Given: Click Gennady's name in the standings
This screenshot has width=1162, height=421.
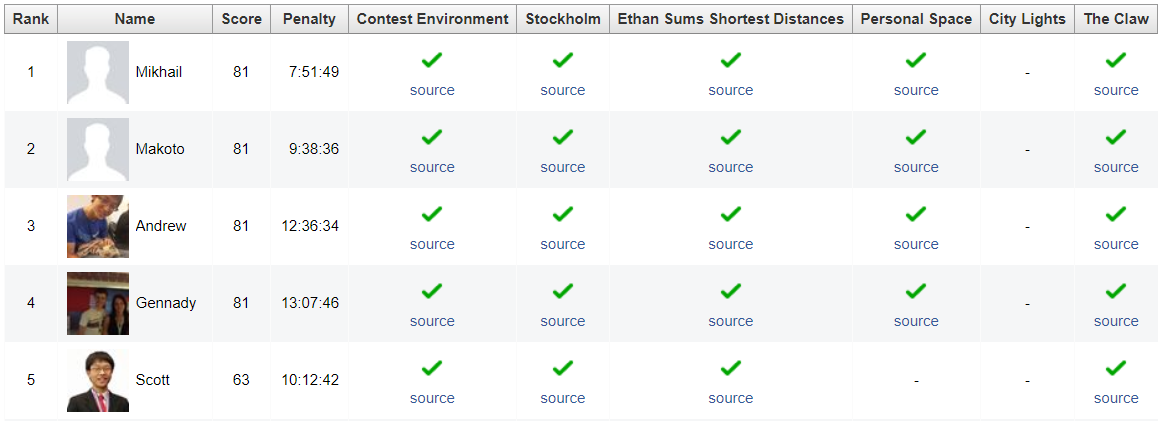Looking at the screenshot, I should [x=166, y=303].
